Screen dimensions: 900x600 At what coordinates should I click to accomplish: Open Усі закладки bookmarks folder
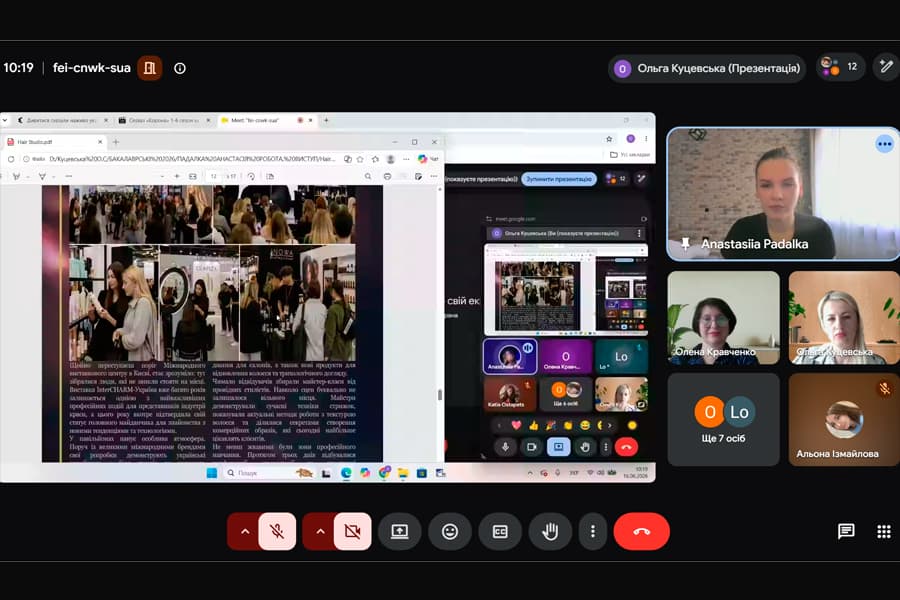coord(630,154)
